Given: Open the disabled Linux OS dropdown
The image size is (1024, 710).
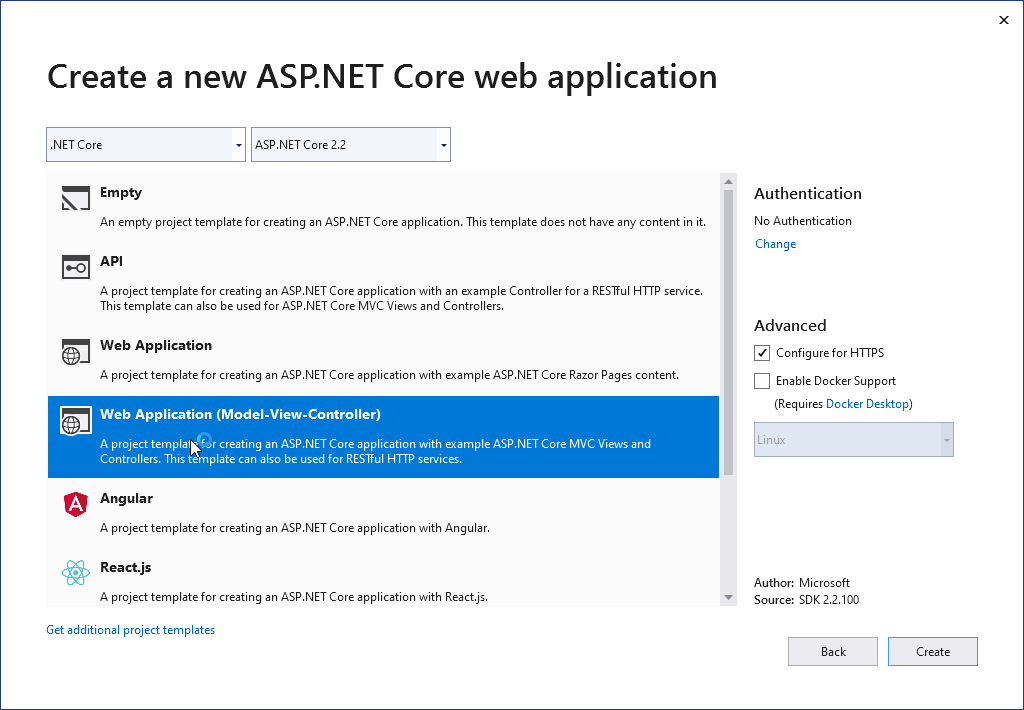Looking at the screenshot, I should point(854,440).
